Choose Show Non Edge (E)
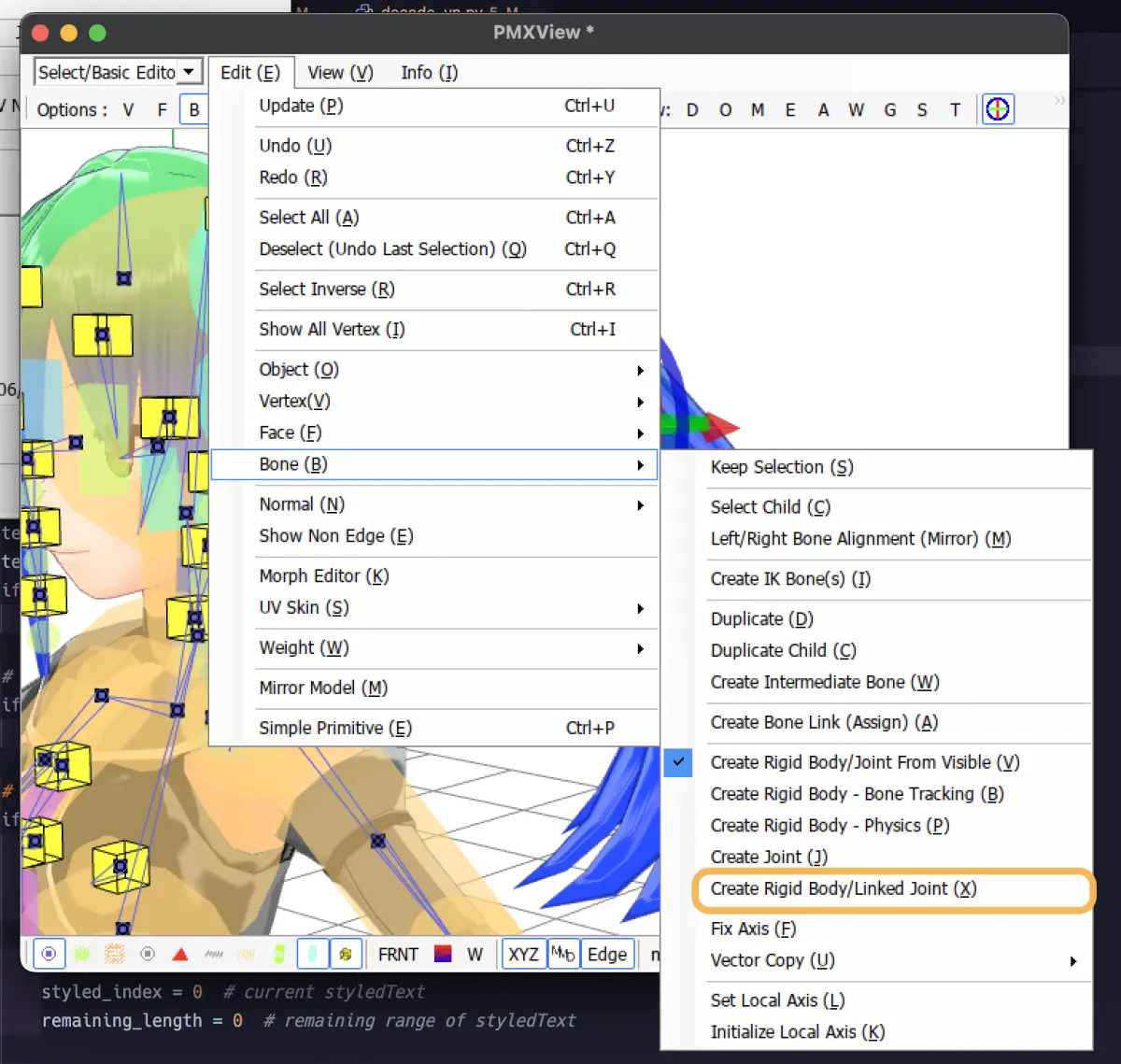The image size is (1121, 1064). [x=434, y=536]
